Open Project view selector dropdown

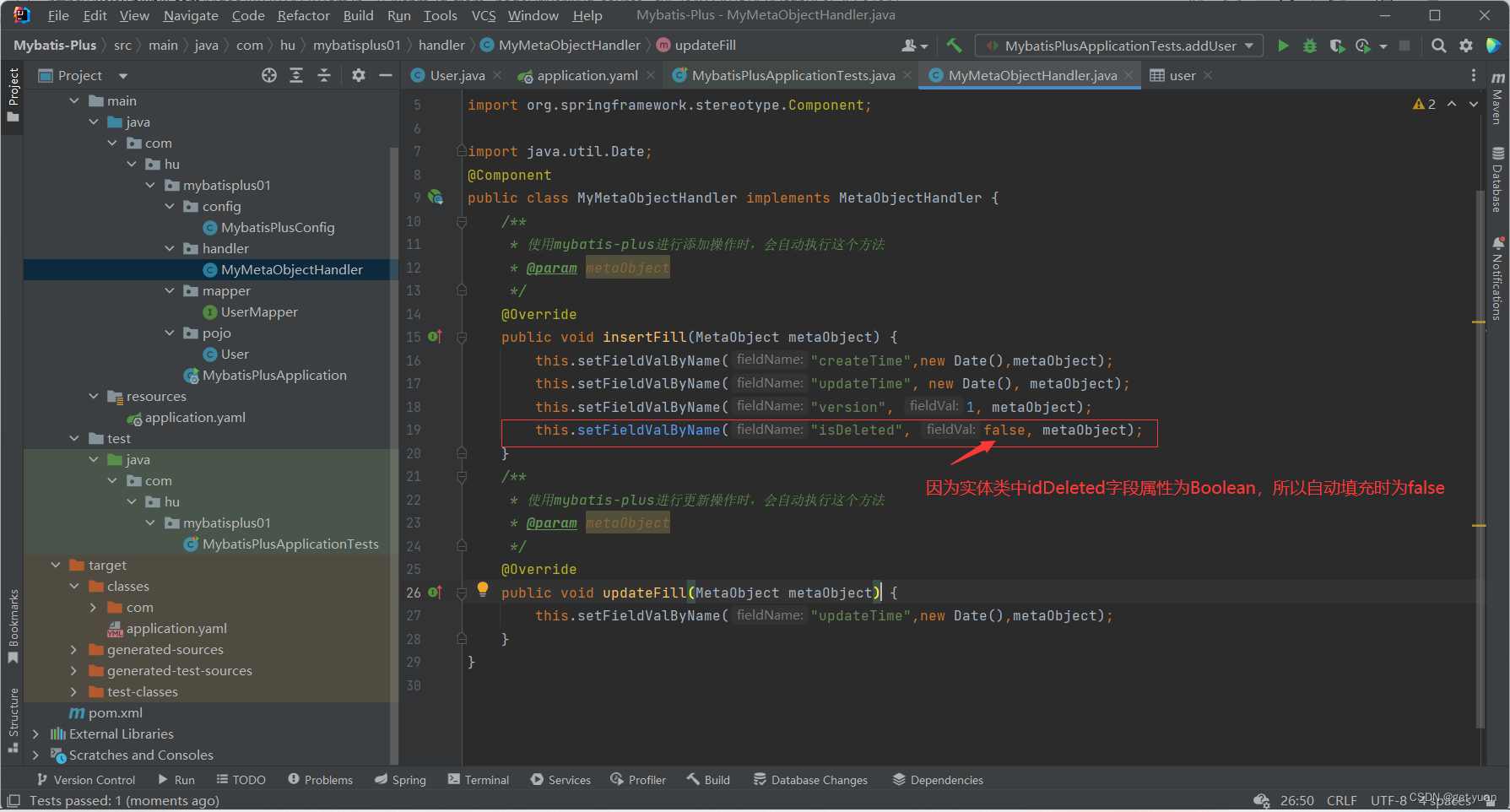pos(84,75)
